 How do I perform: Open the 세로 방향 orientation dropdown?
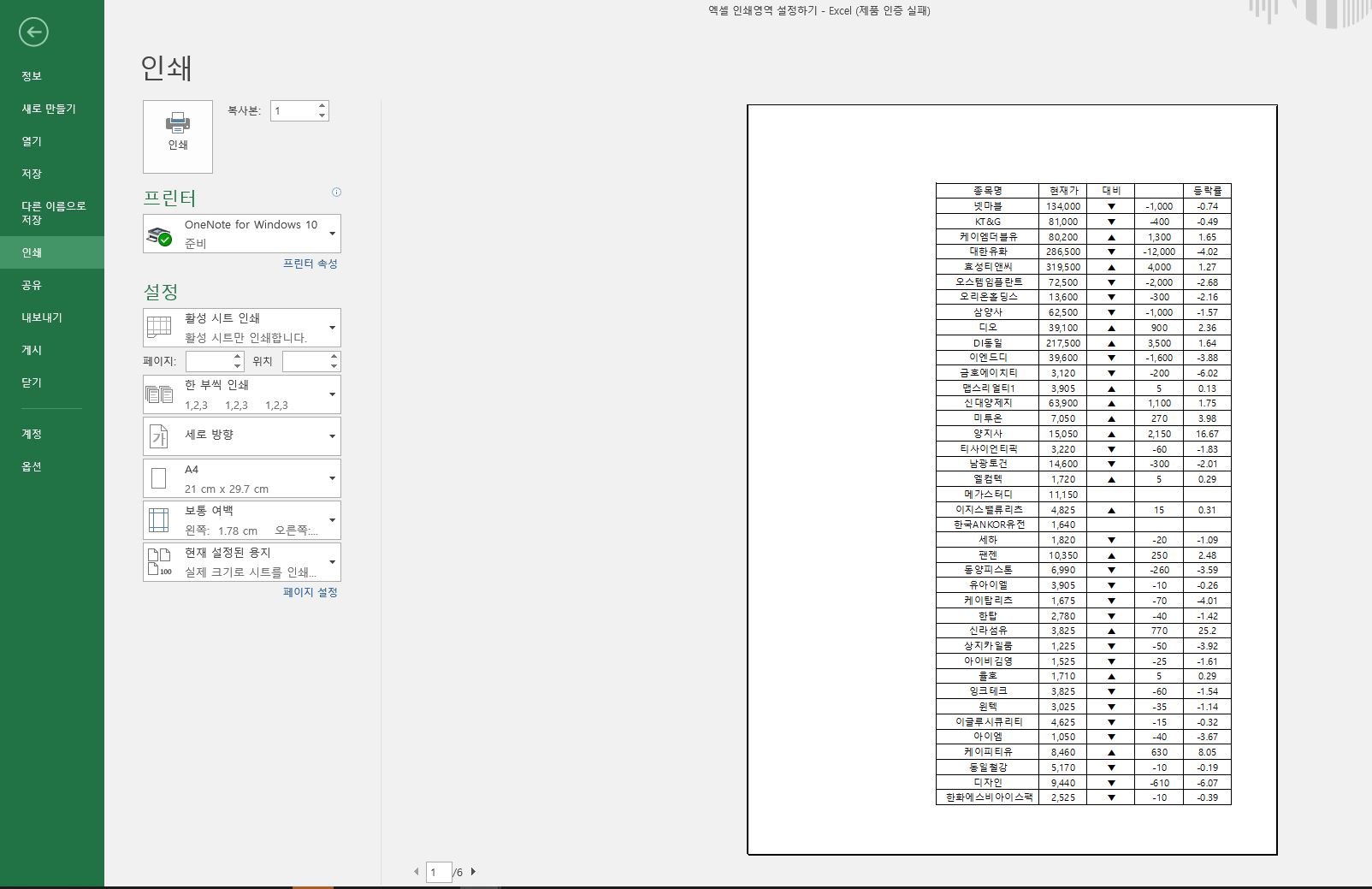(242, 436)
